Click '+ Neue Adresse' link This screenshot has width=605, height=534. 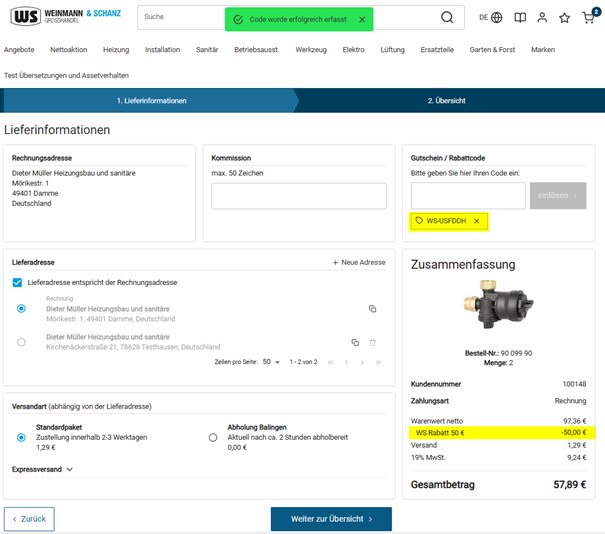coord(359,262)
